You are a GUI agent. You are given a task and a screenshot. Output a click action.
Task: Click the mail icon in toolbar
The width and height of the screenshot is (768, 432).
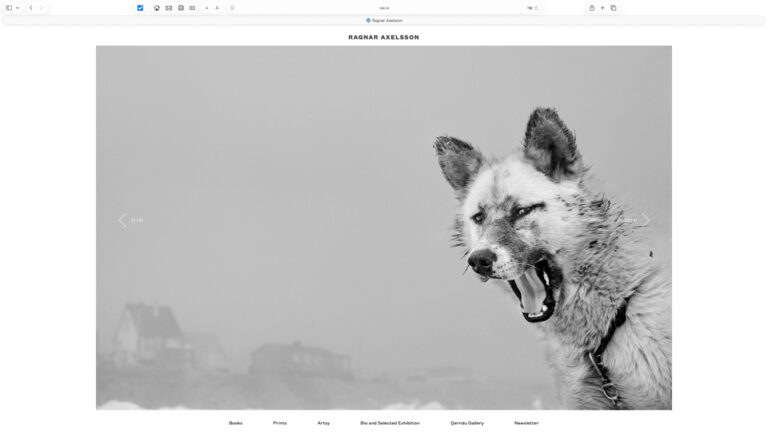168,8
